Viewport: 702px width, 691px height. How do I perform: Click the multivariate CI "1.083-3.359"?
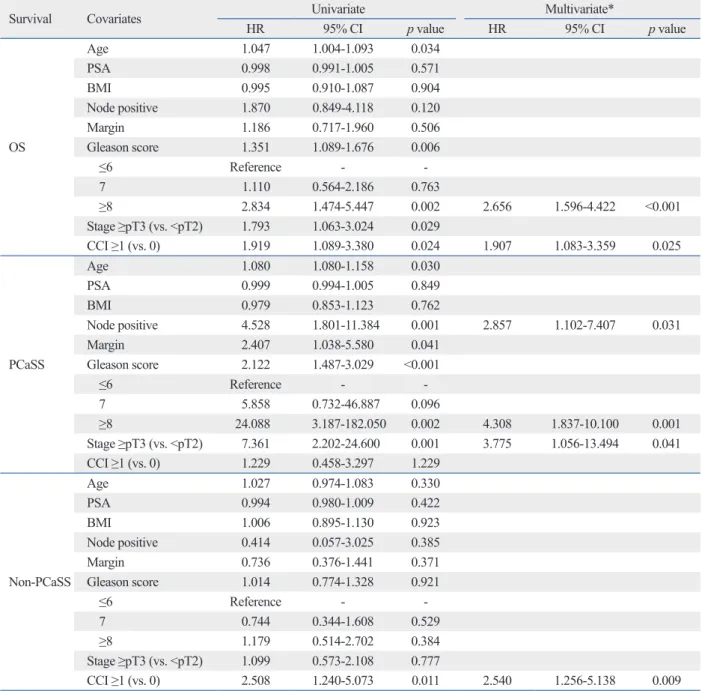click(585, 246)
